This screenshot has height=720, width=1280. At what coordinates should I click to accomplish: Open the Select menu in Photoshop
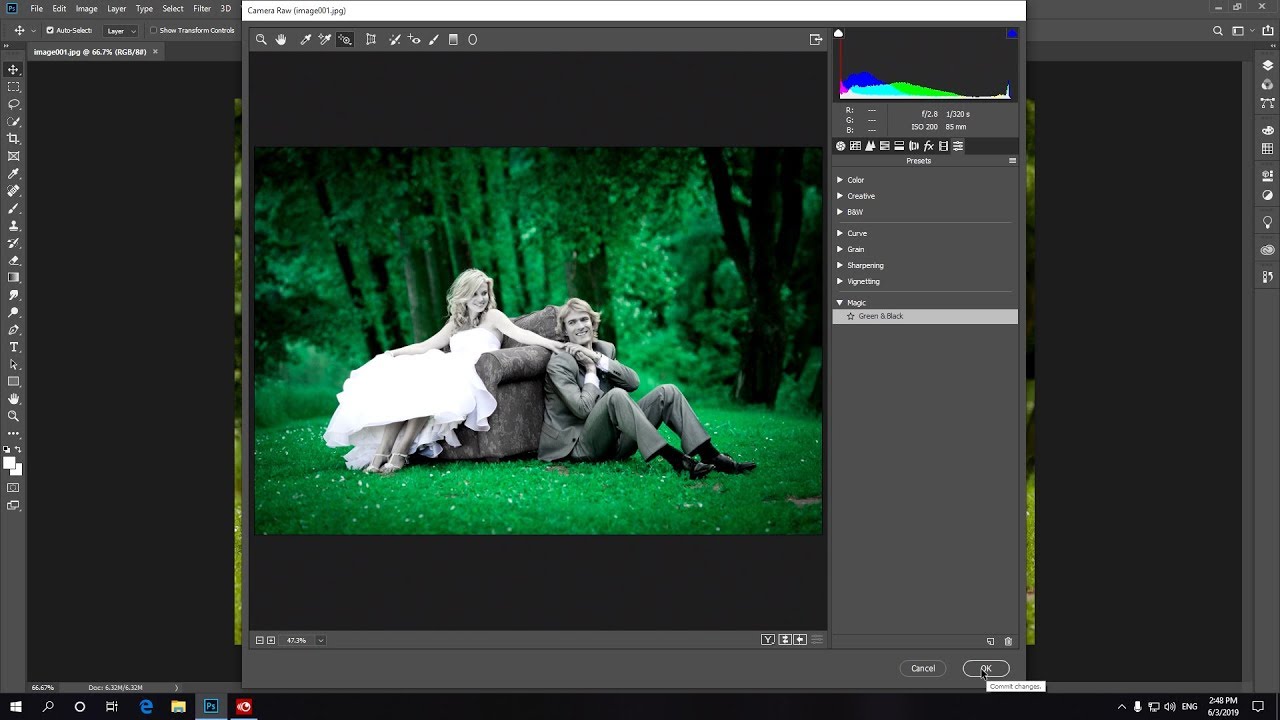(x=173, y=9)
